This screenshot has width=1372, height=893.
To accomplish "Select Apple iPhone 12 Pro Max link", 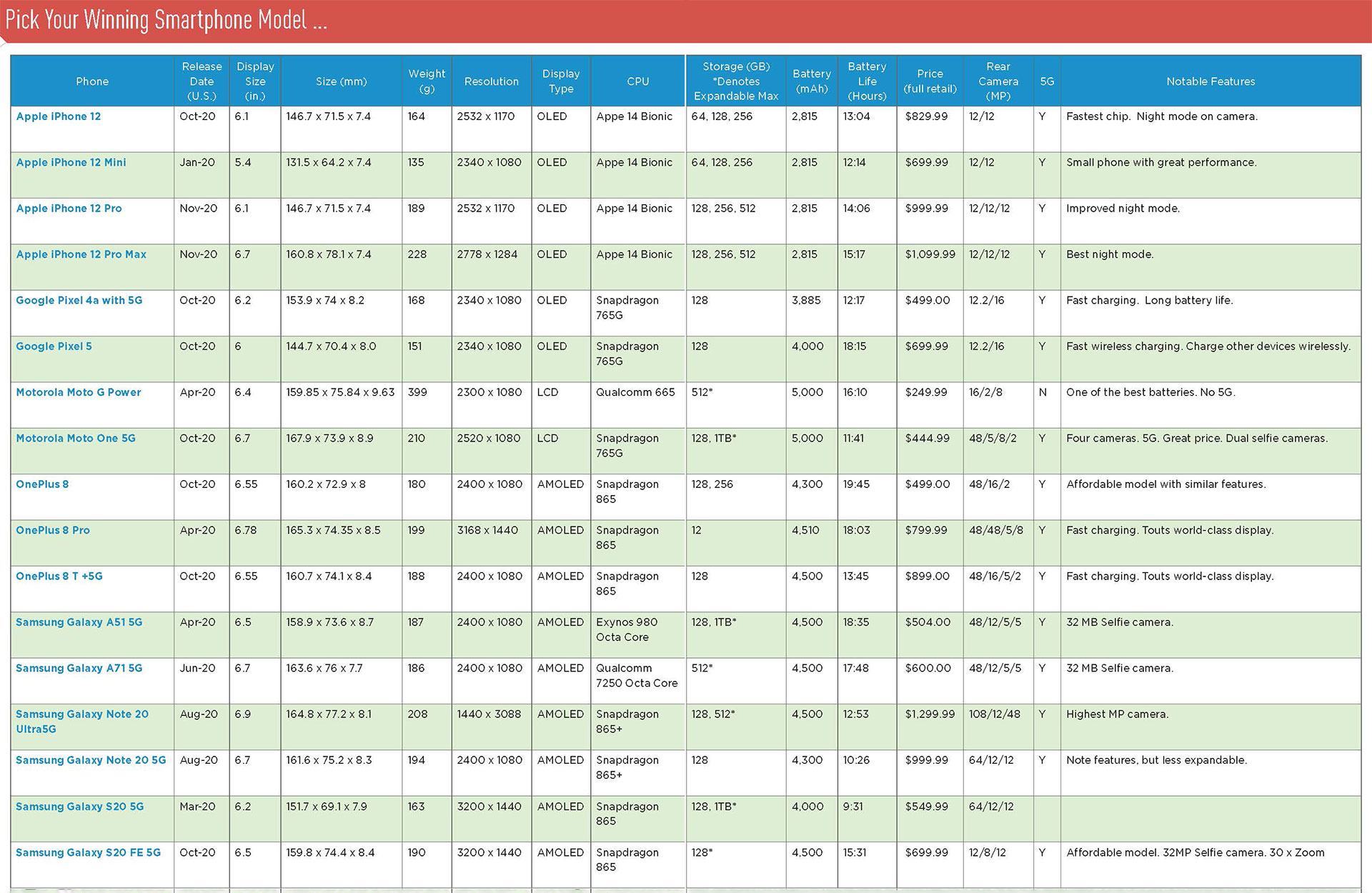I will pos(81,254).
